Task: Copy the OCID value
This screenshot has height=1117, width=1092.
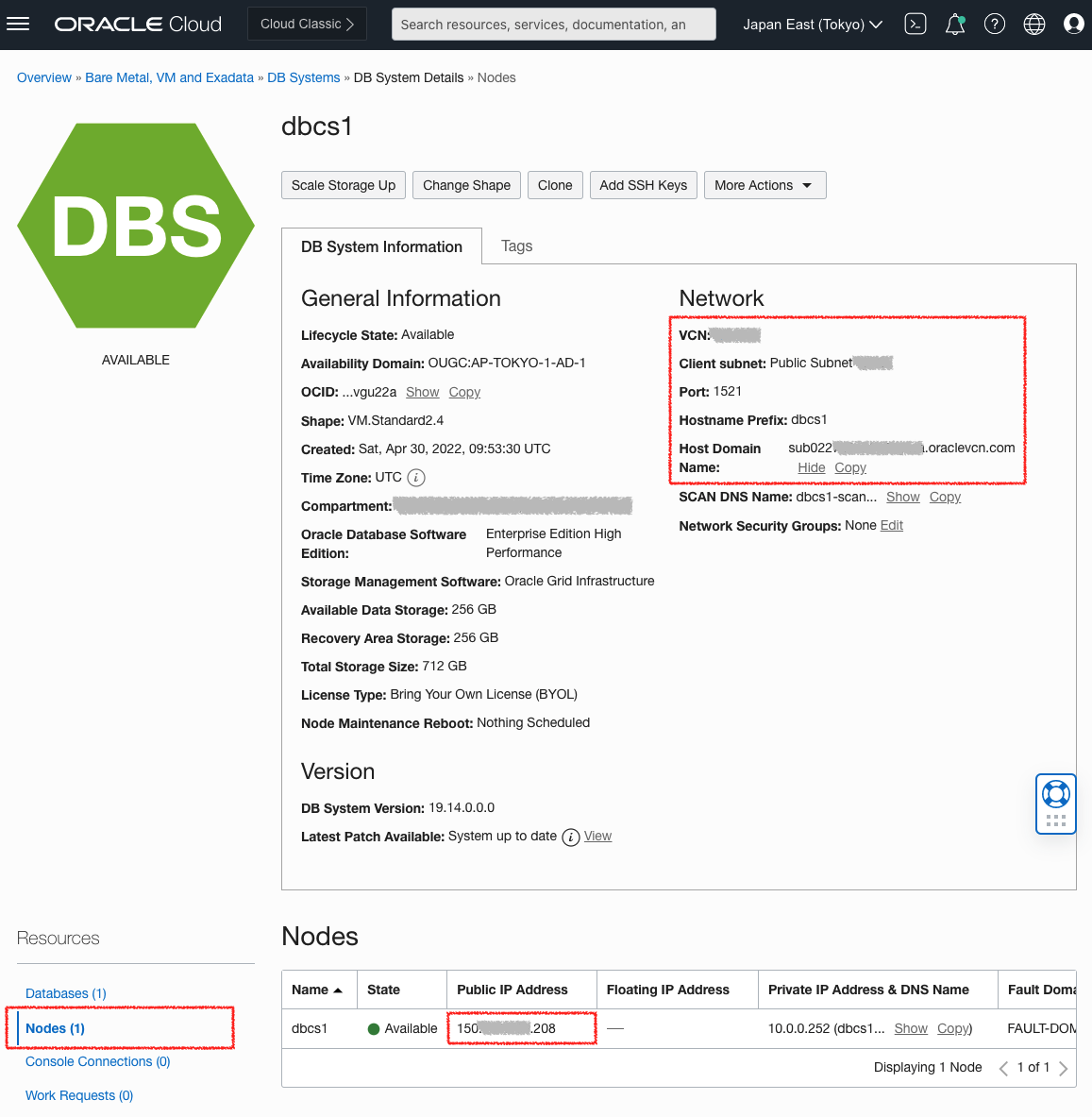Action: 464,393
